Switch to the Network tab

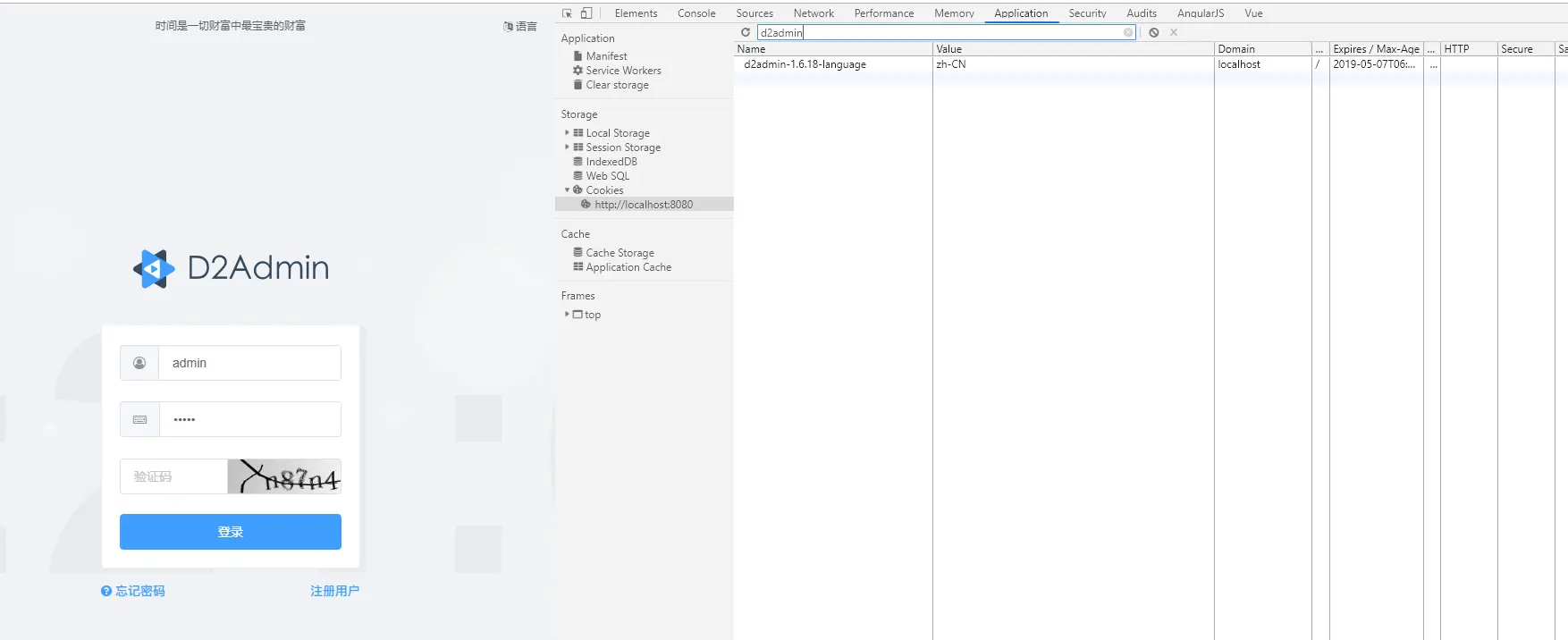tap(814, 13)
